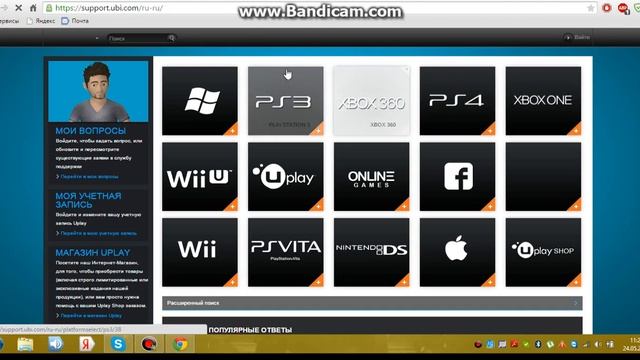Select the Nintendo DS platform tile

tap(371, 252)
